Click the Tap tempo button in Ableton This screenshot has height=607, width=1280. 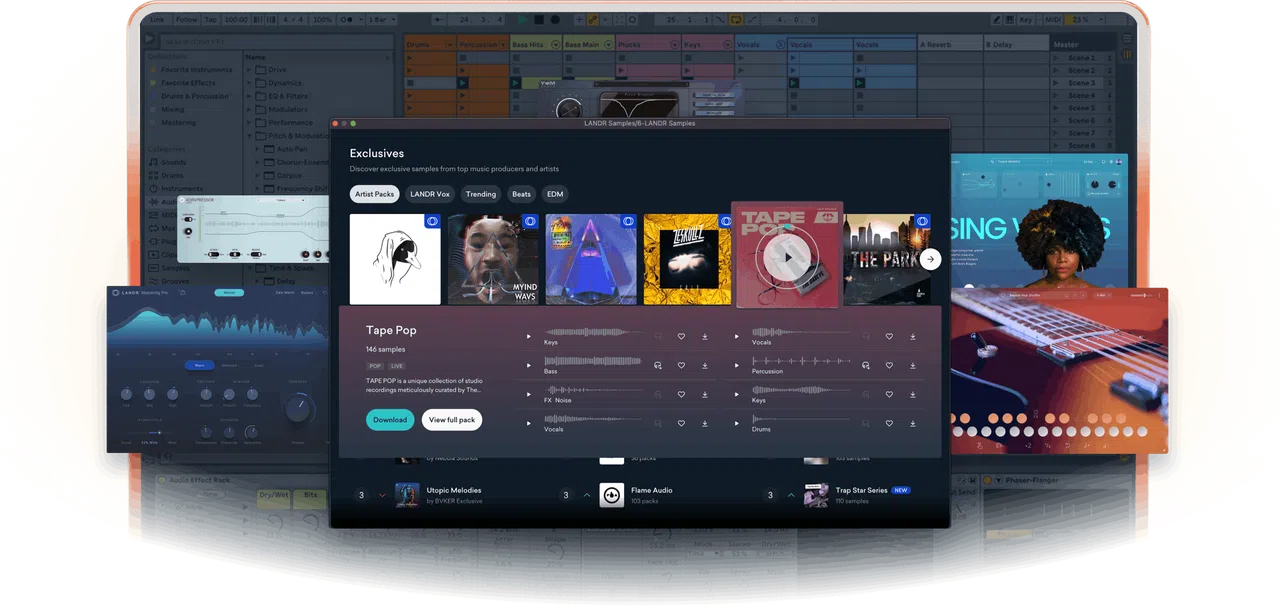pos(210,19)
